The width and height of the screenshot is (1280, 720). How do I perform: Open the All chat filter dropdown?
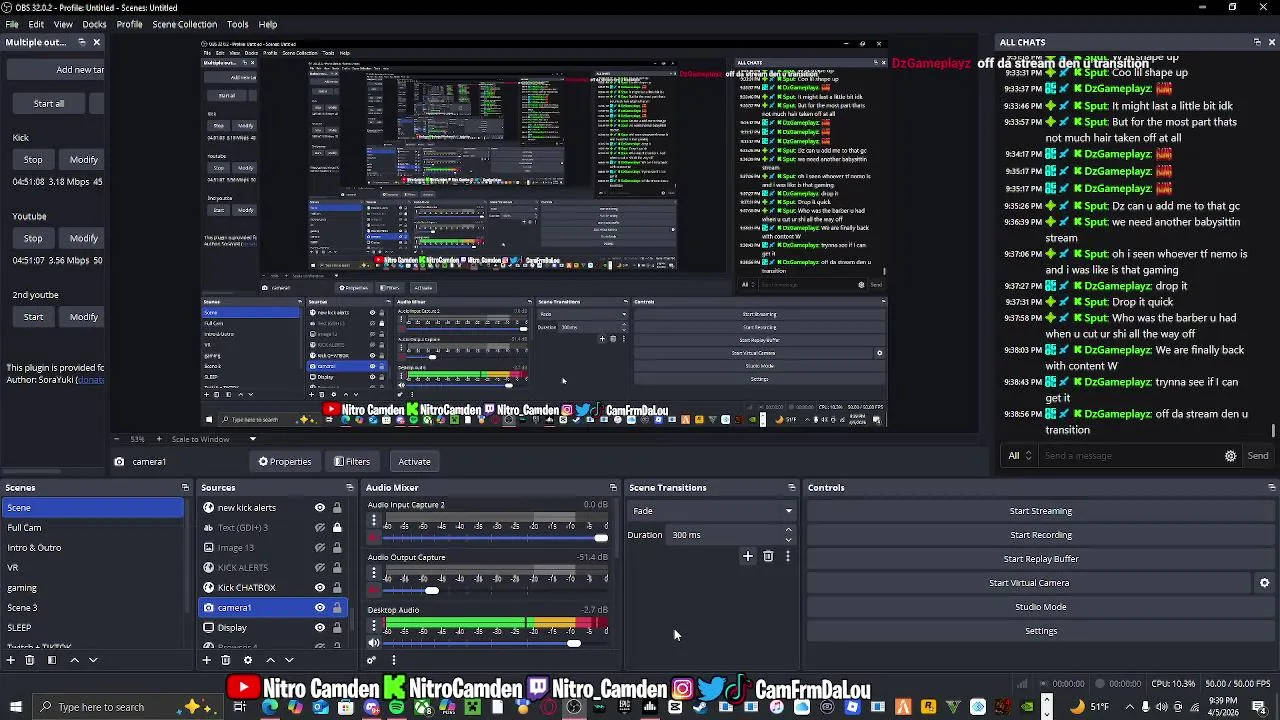coord(1020,456)
